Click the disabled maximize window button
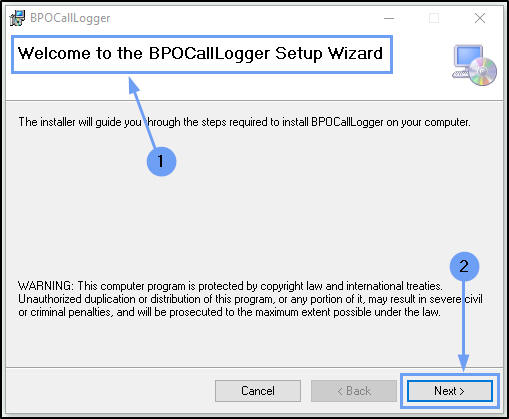 [x=434, y=18]
